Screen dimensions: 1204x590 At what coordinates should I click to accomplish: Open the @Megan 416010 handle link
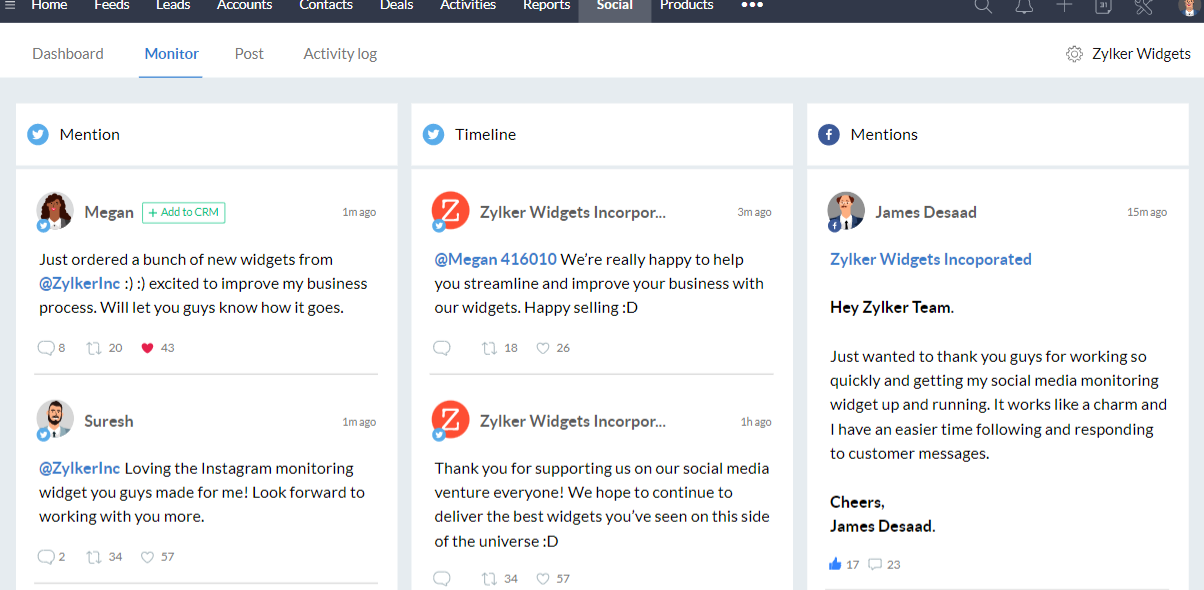coord(496,260)
